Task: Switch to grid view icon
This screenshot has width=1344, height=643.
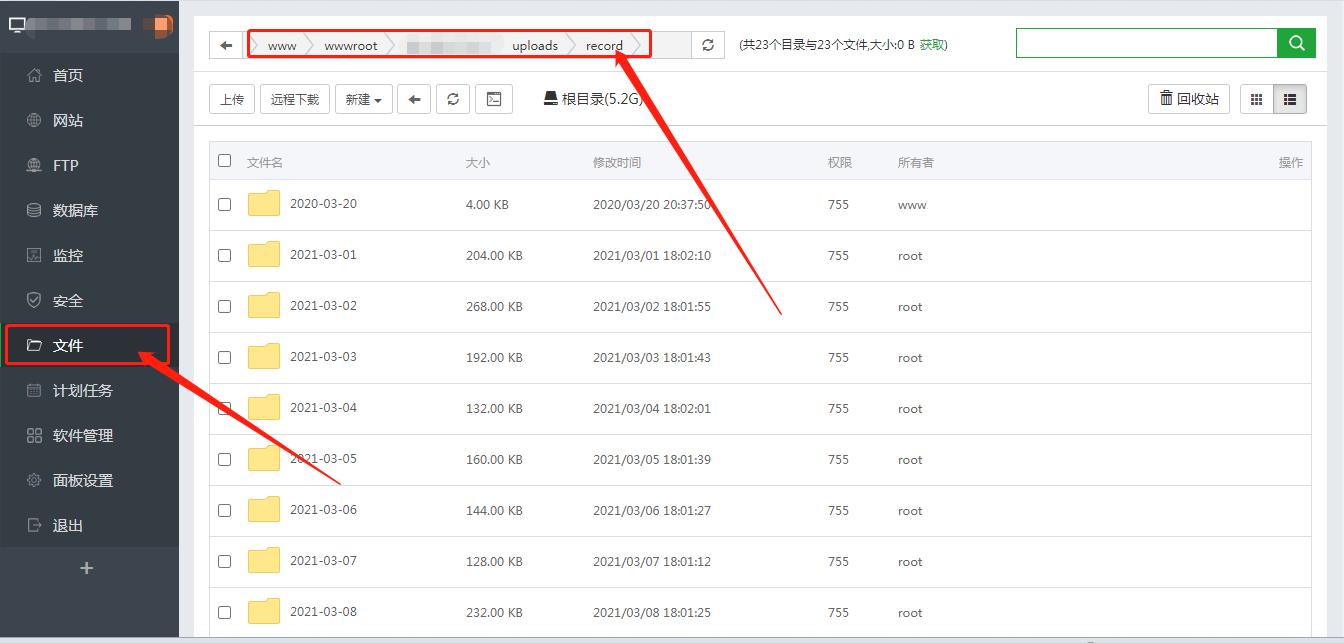Action: [1257, 99]
